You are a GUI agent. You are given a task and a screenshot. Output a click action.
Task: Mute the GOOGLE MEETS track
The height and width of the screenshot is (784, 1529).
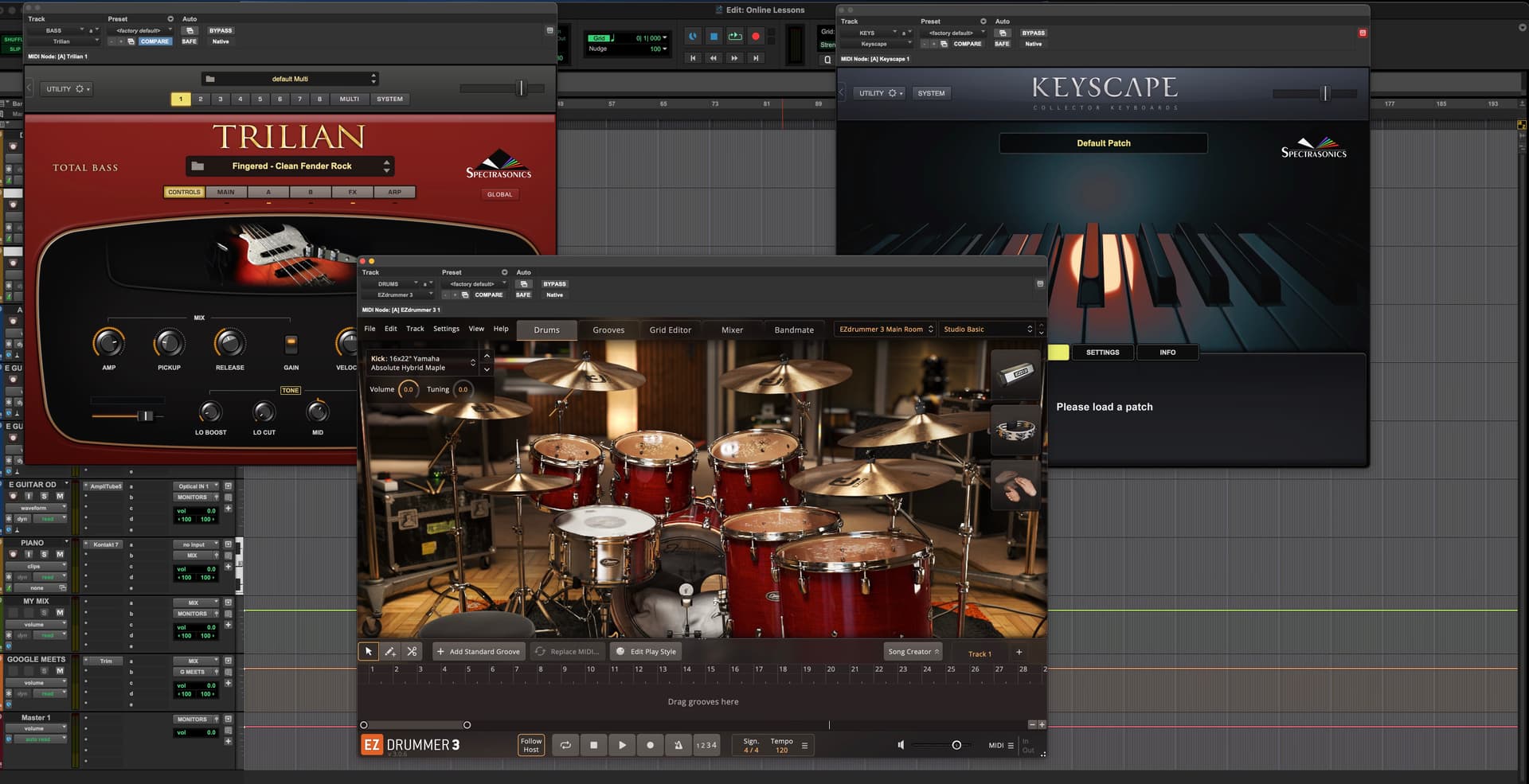60,671
